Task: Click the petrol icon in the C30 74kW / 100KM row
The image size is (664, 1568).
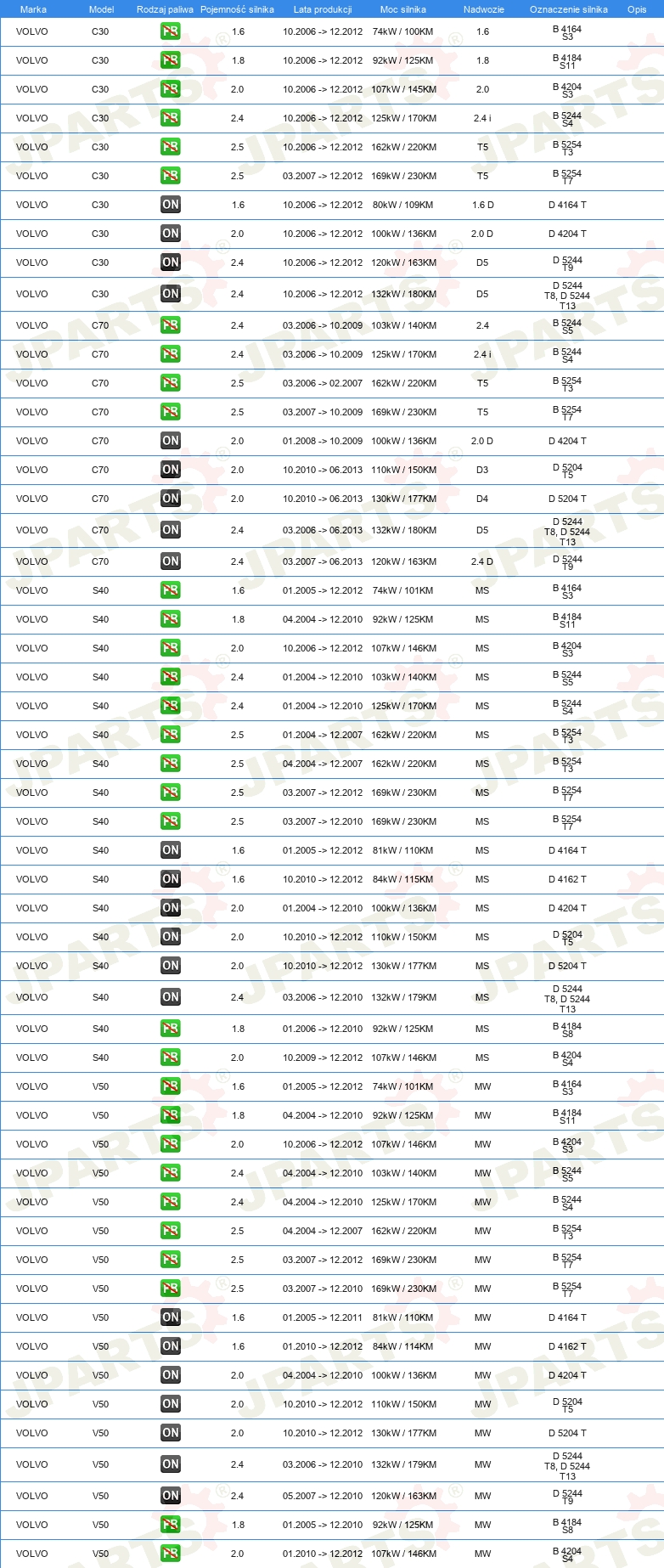Action: [171, 31]
